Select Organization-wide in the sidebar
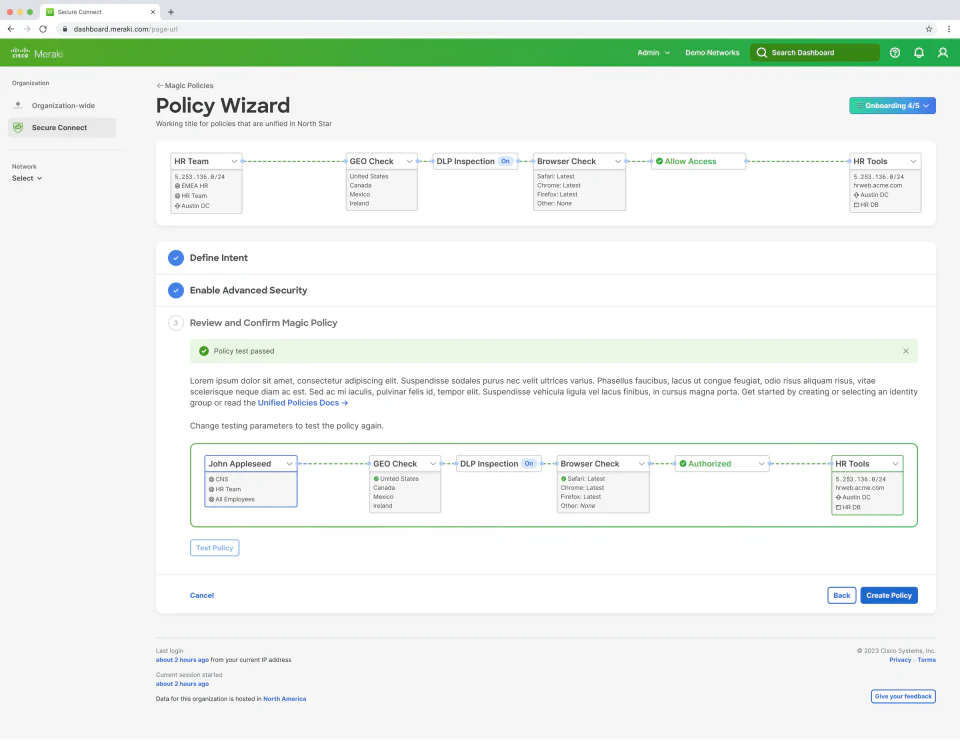The image size is (960, 754). (x=61, y=105)
